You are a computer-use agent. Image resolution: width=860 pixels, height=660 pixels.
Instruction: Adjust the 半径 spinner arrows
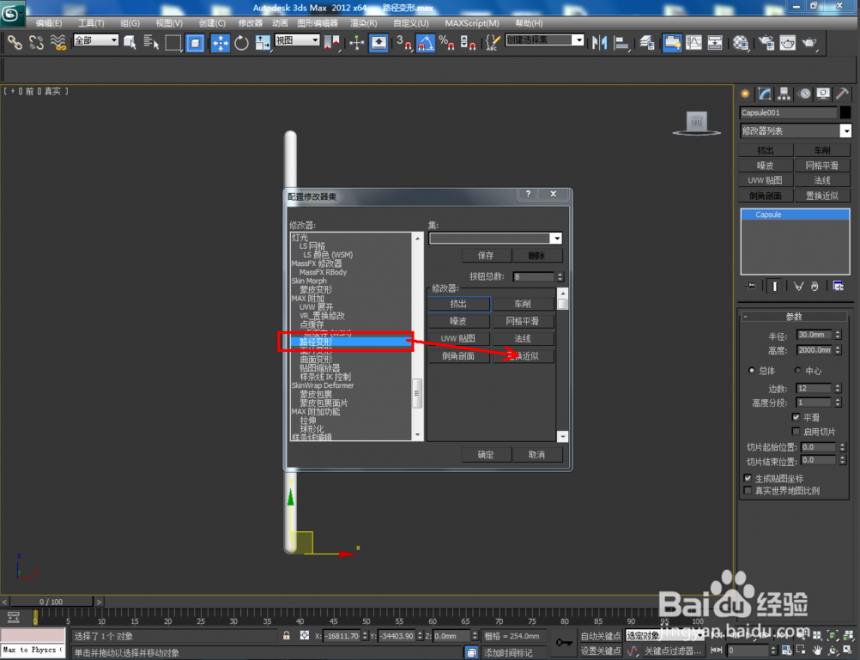tap(838, 335)
